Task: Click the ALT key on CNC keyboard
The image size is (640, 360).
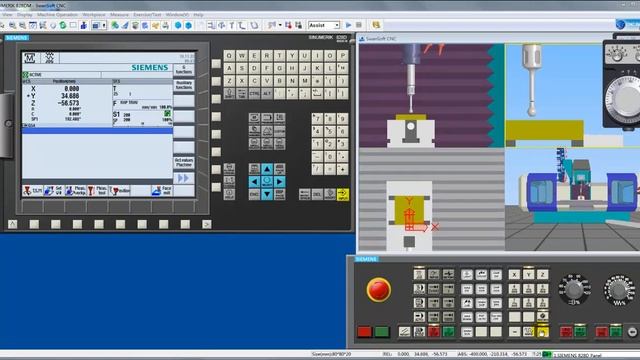Action: pyautogui.click(x=267, y=94)
